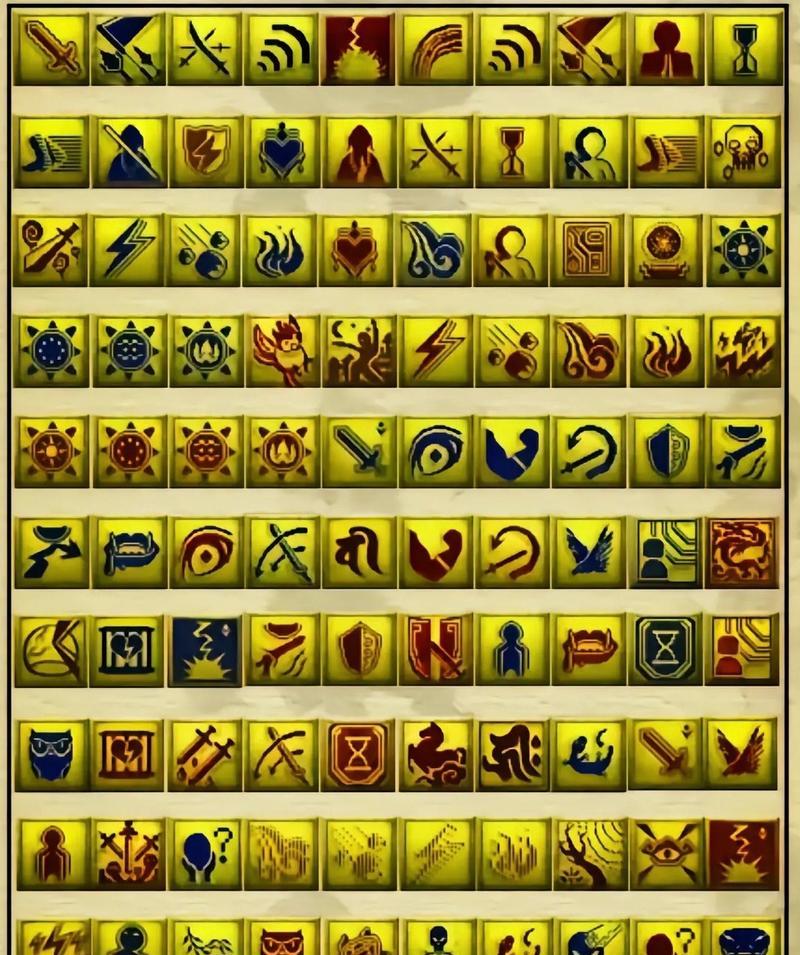Click the red dragon on orange tile
This screenshot has width=800, height=955.
point(742,552)
